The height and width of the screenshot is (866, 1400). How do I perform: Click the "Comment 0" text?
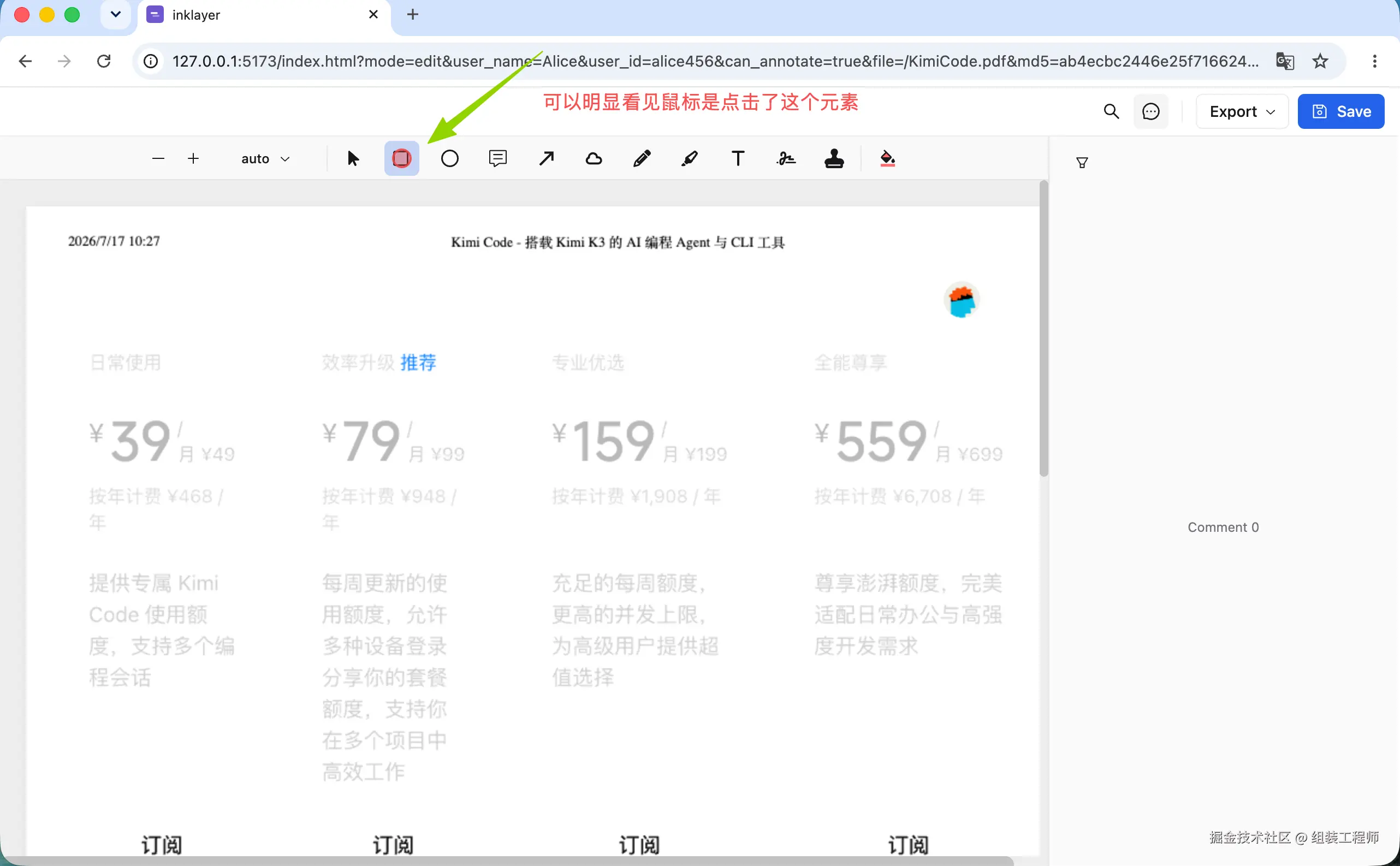pos(1223,527)
